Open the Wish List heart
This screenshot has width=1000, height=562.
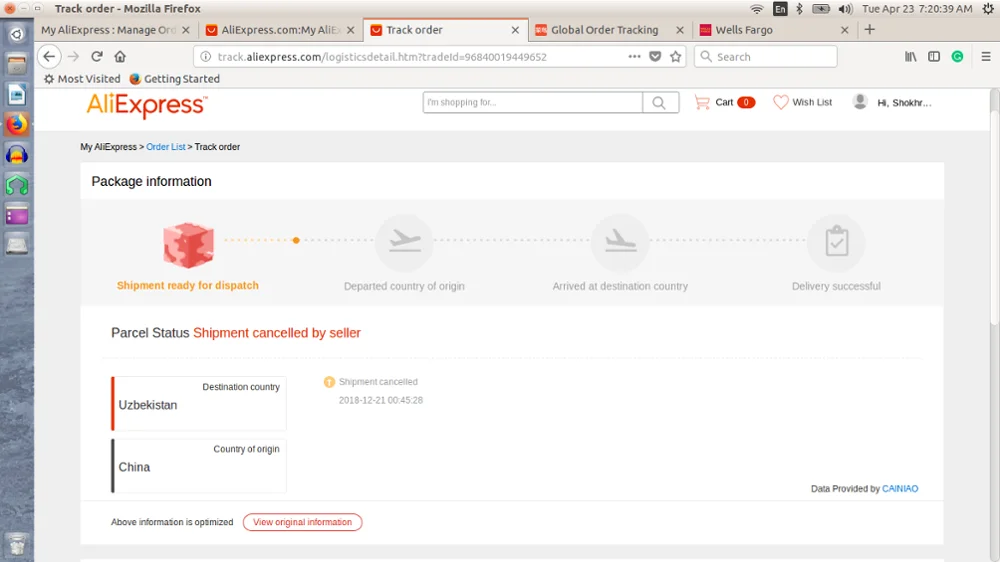(x=803, y=102)
